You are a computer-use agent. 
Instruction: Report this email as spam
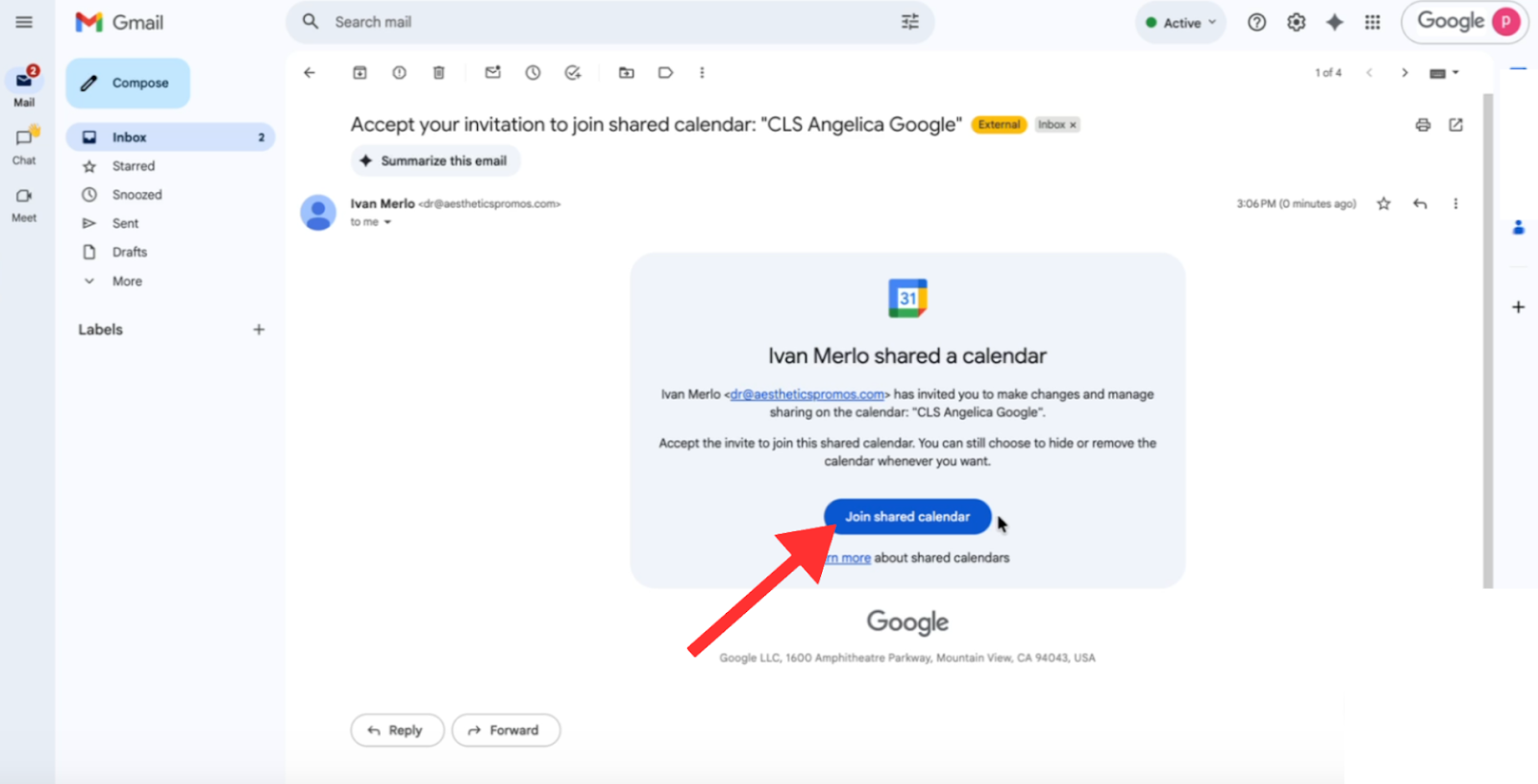pyautogui.click(x=399, y=73)
